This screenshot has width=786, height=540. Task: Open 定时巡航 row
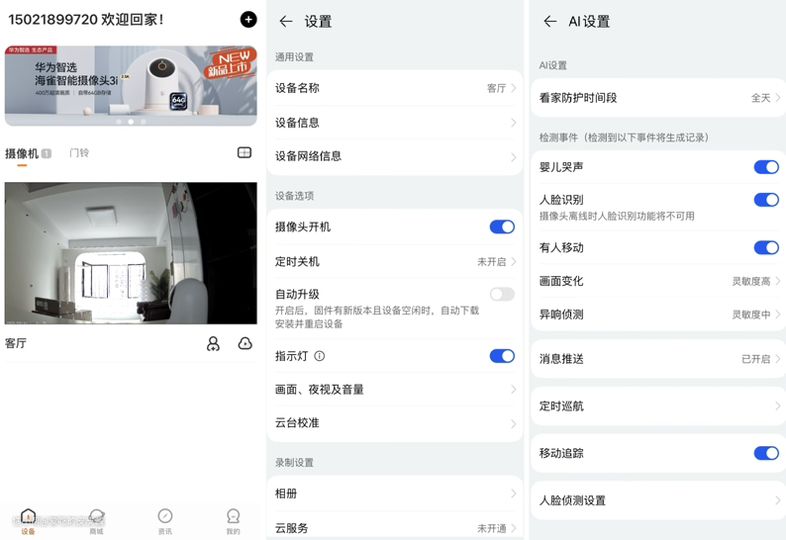pos(658,406)
